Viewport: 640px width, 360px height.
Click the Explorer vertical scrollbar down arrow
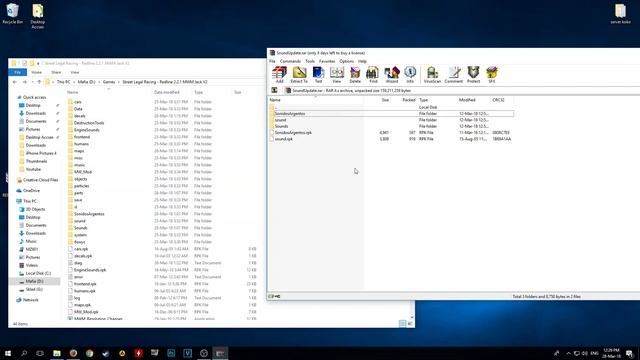coord(412,317)
